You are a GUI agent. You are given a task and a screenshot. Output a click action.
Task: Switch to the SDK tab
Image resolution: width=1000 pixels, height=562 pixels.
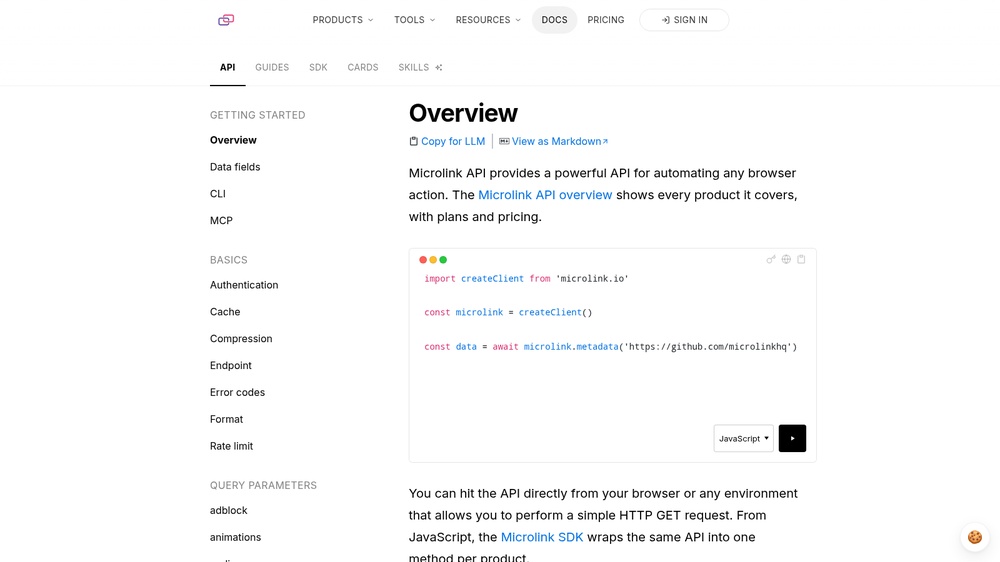click(x=318, y=68)
